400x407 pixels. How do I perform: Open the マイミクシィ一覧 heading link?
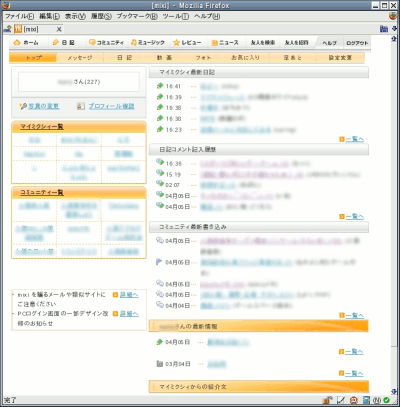pyautogui.click(x=42, y=127)
